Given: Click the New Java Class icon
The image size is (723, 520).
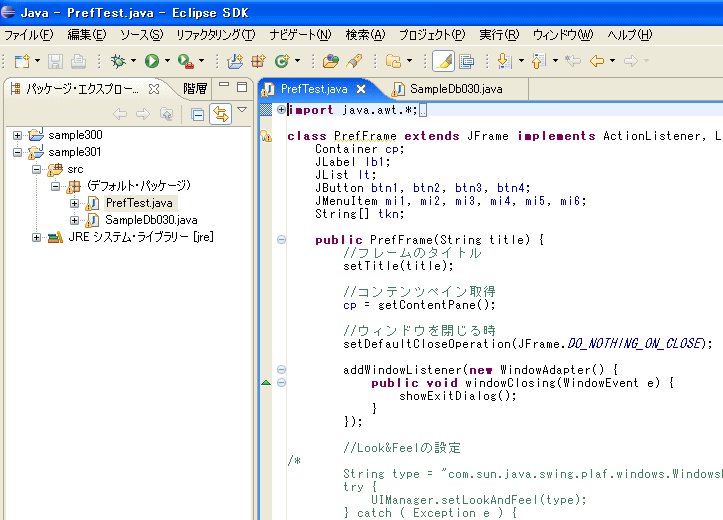Looking at the screenshot, I should pyautogui.click(x=282, y=61).
